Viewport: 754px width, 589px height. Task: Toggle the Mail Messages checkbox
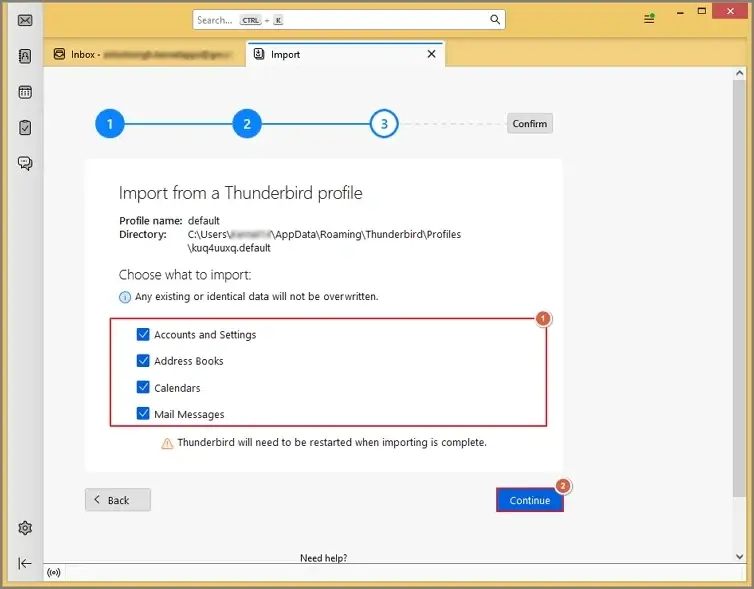143,414
